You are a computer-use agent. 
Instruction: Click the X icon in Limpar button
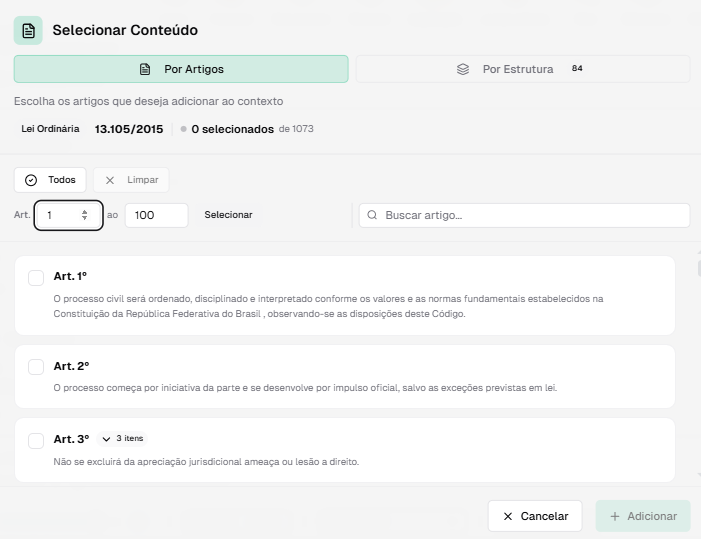[x=110, y=180]
